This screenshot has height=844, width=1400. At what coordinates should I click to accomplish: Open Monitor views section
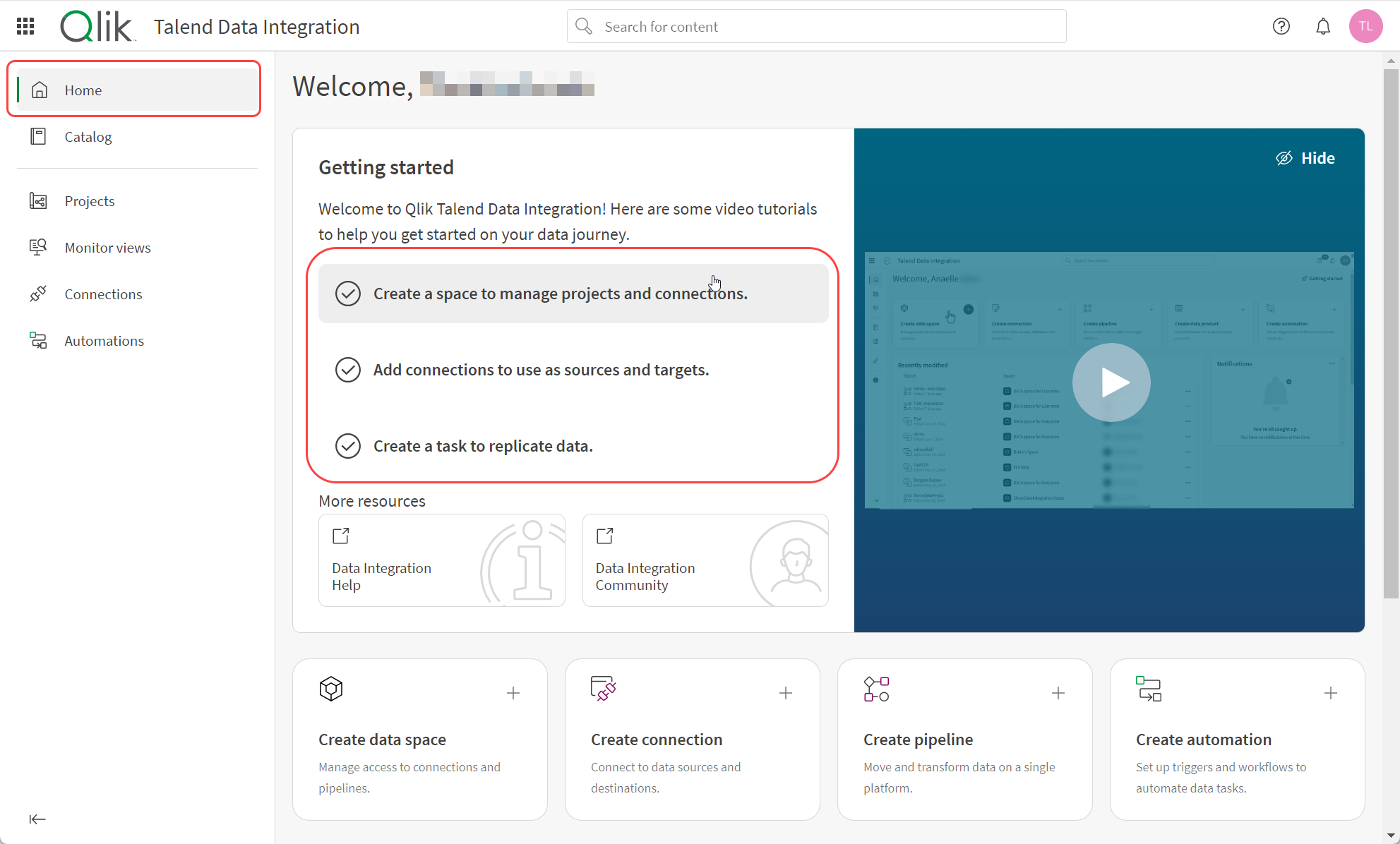click(107, 247)
